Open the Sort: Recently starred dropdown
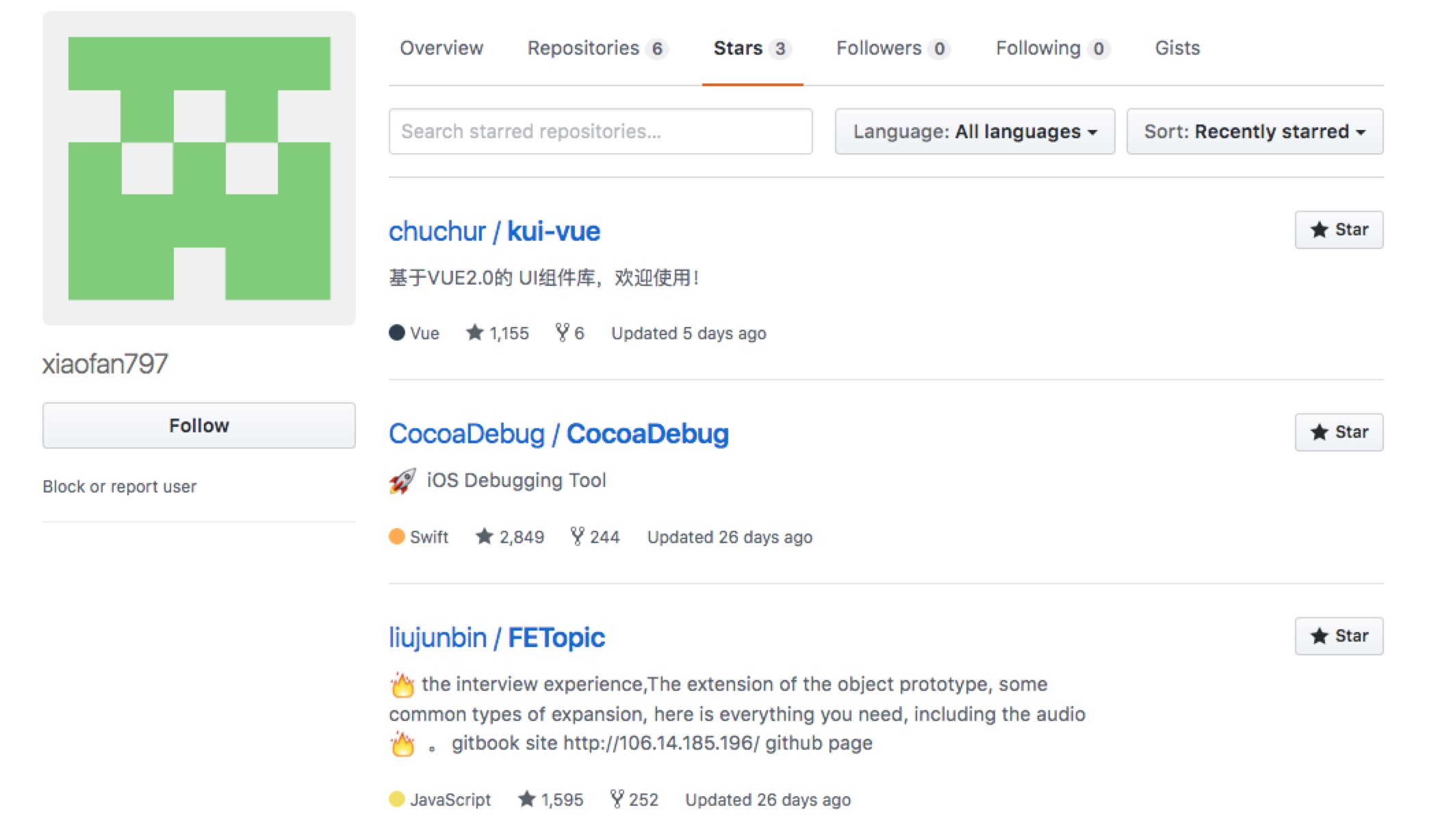The height and width of the screenshot is (840, 1451). pos(1255,131)
